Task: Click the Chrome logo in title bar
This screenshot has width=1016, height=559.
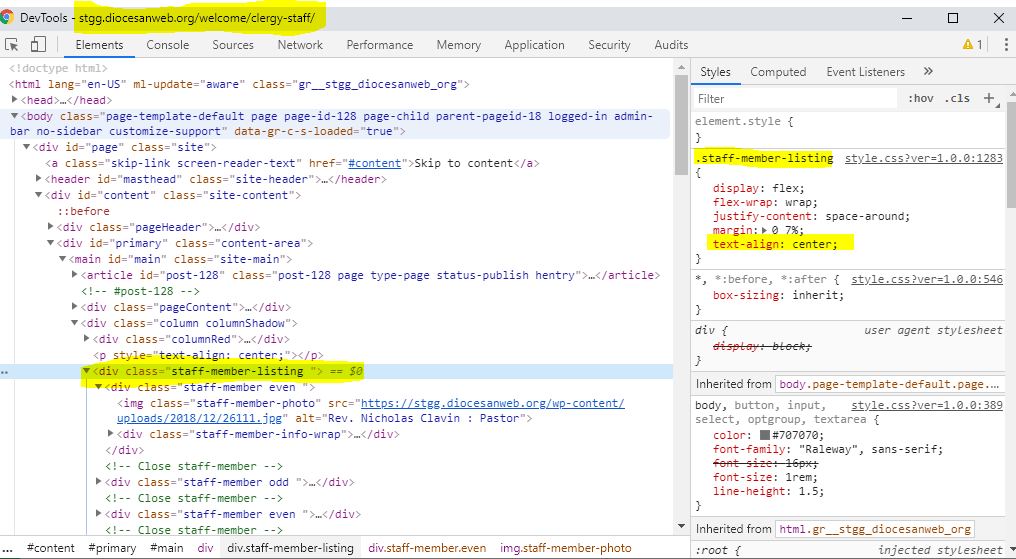Action: click(8, 18)
